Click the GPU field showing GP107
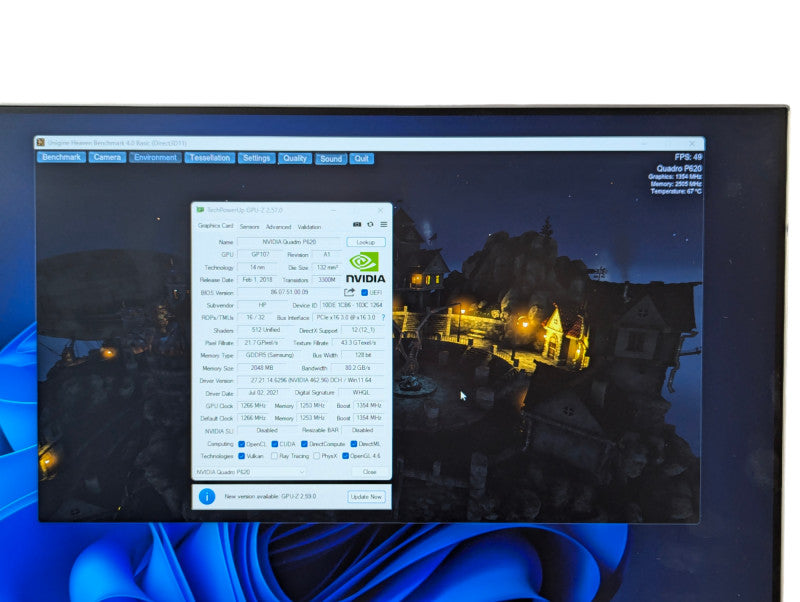Image resolution: width=800 pixels, height=602 pixels. point(260,254)
